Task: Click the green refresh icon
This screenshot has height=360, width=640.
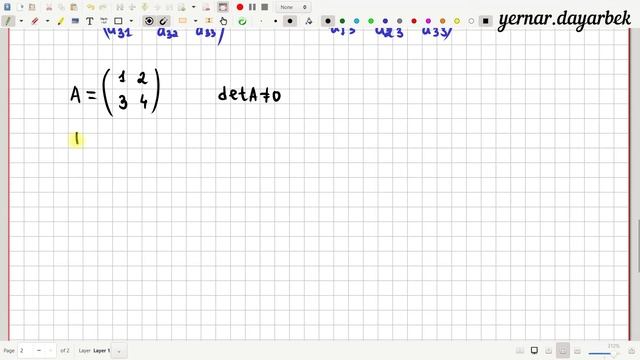Action: pos(242,21)
